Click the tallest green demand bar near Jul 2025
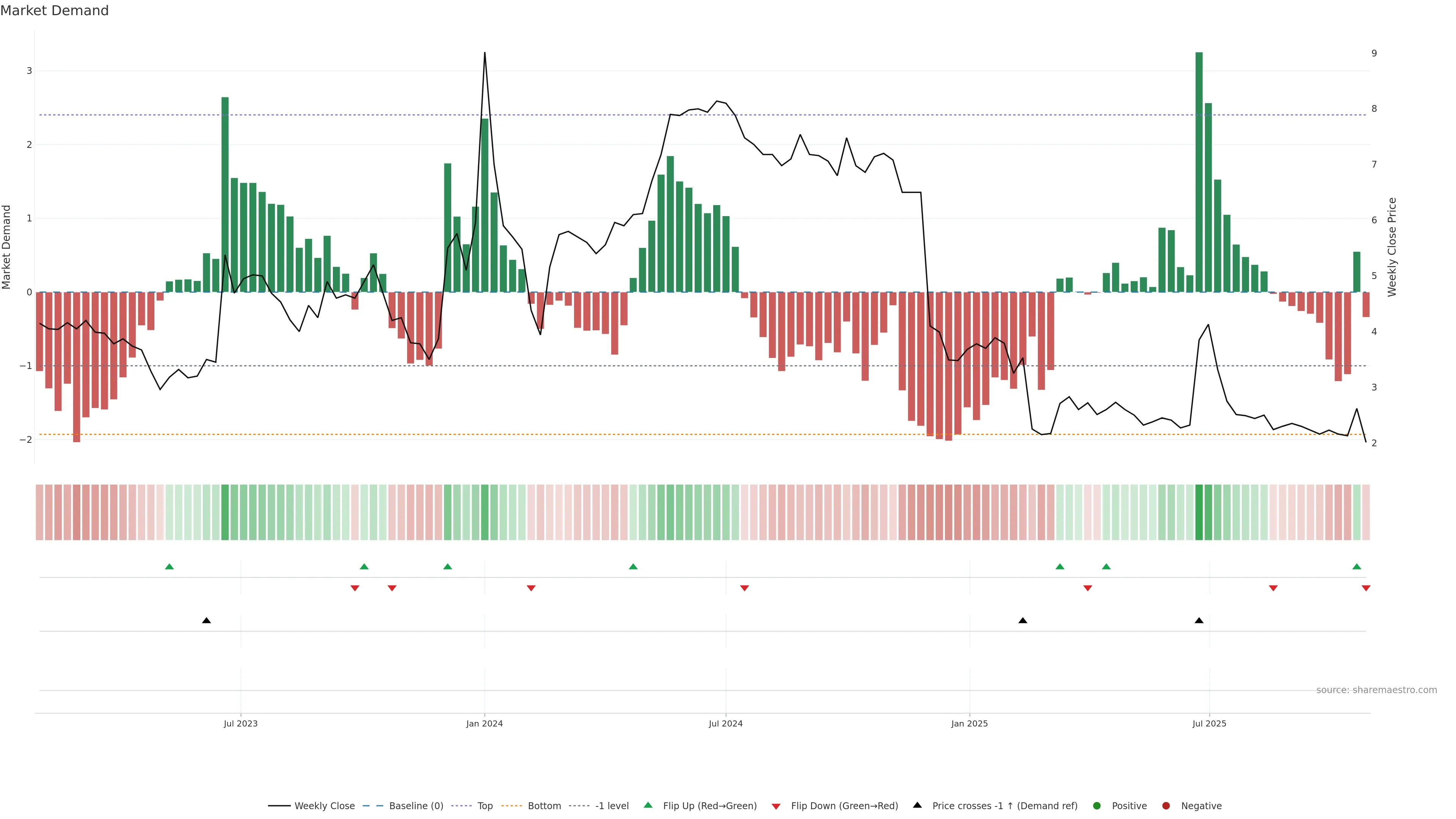 (1199, 169)
